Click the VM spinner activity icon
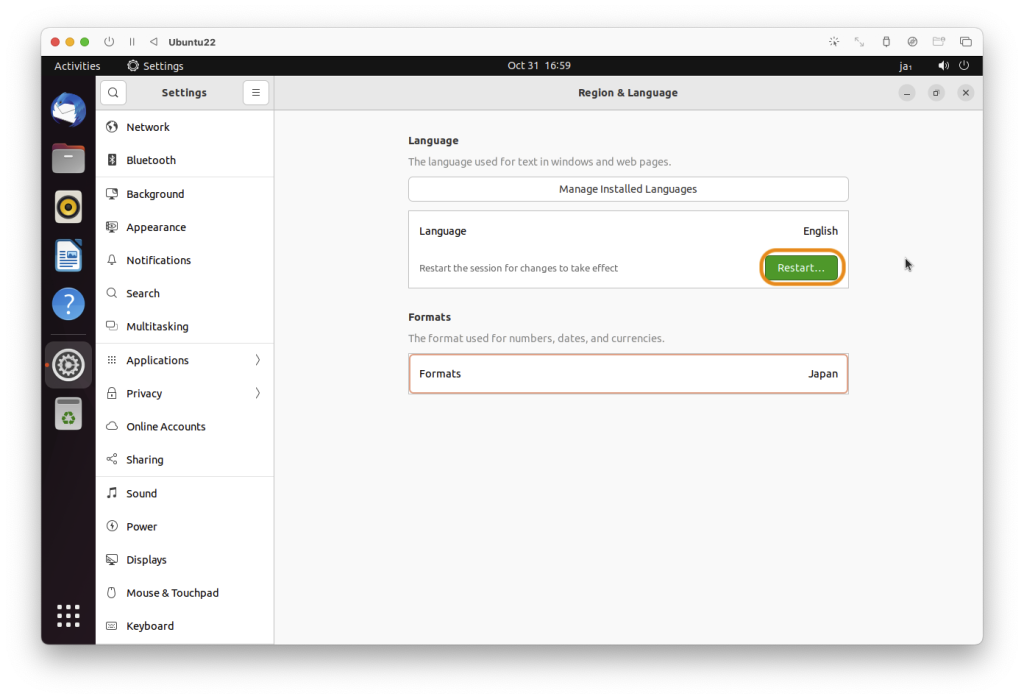This screenshot has height=699, width=1024. tap(834, 42)
